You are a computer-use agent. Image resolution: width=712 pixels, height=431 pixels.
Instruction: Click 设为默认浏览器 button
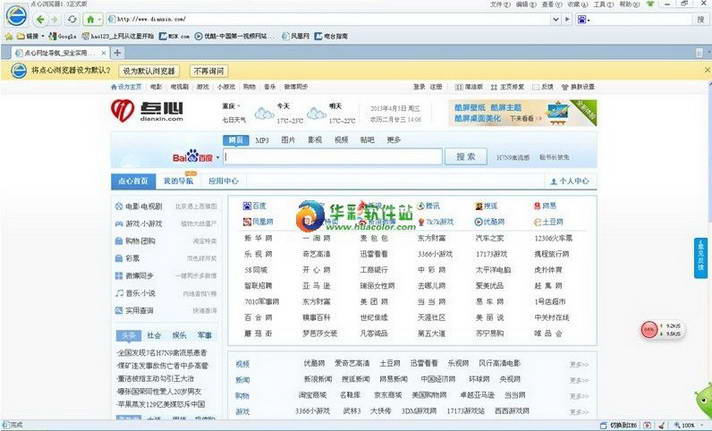pyautogui.click(x=149, y=71)
